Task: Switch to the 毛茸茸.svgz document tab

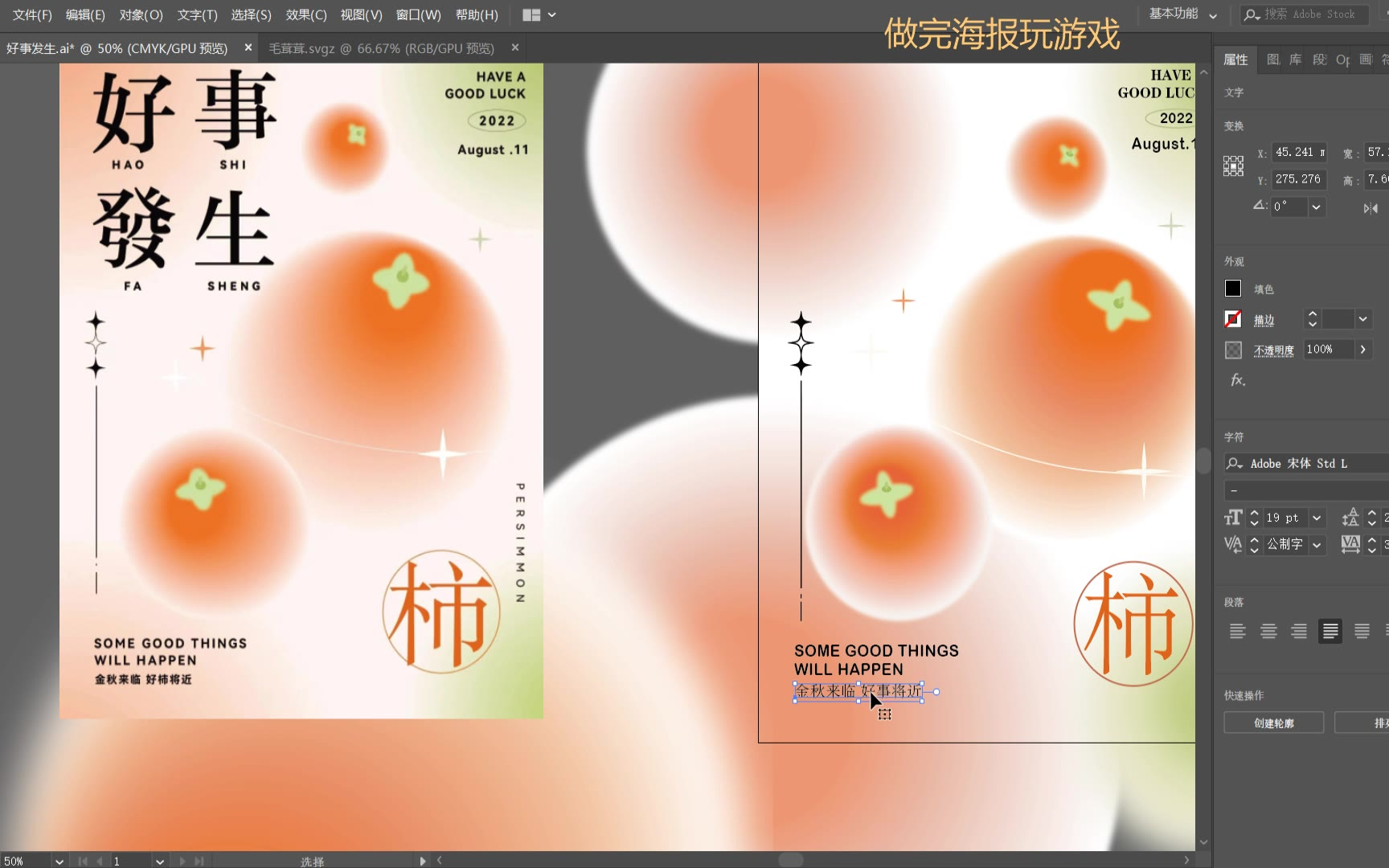Action: pos(381,48)
